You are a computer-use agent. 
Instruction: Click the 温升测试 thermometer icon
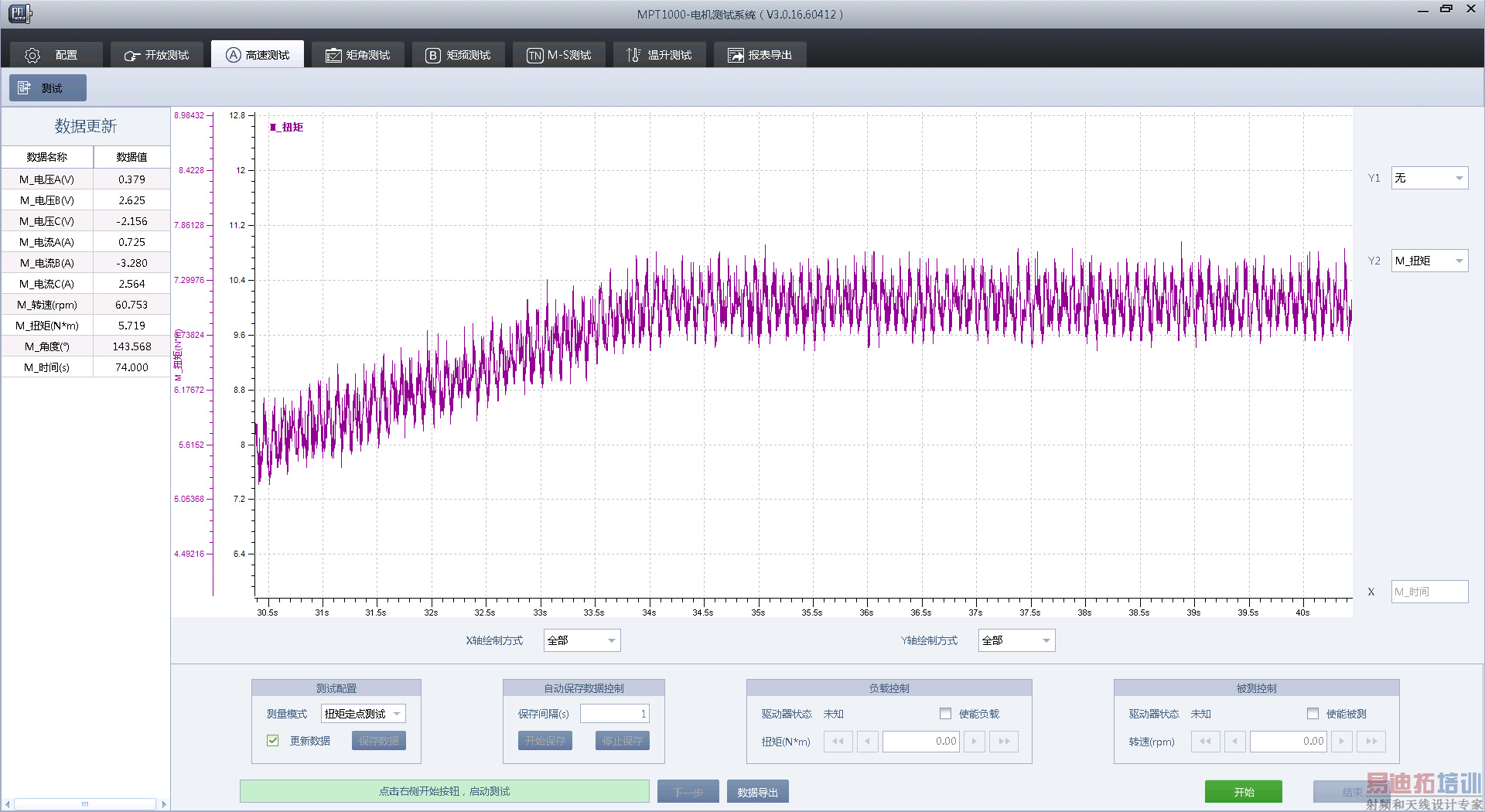[x=633, y=56]
